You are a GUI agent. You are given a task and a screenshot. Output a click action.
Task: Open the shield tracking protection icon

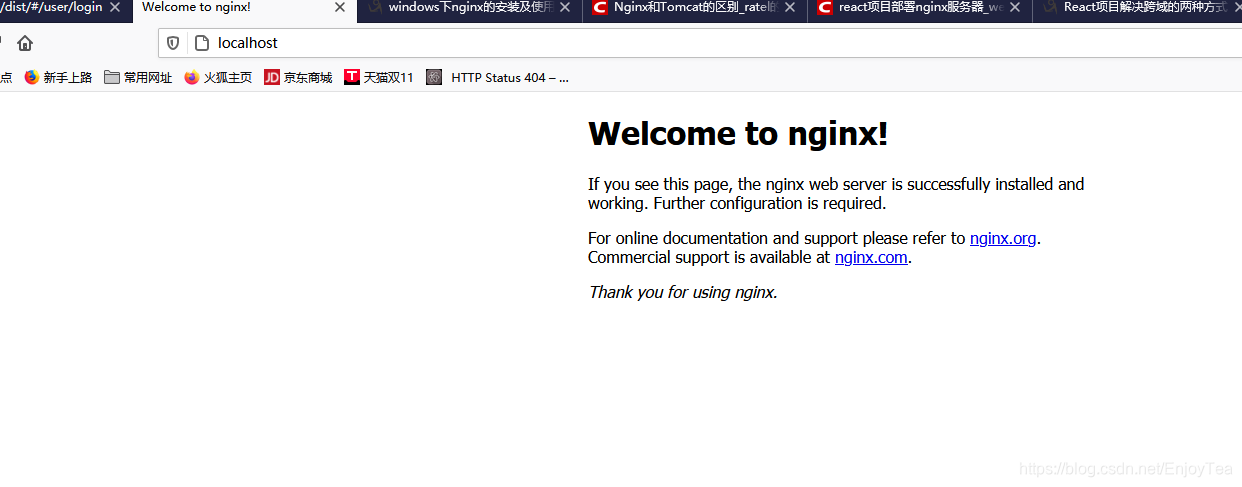pyautogui.click(x=173, y=43)
